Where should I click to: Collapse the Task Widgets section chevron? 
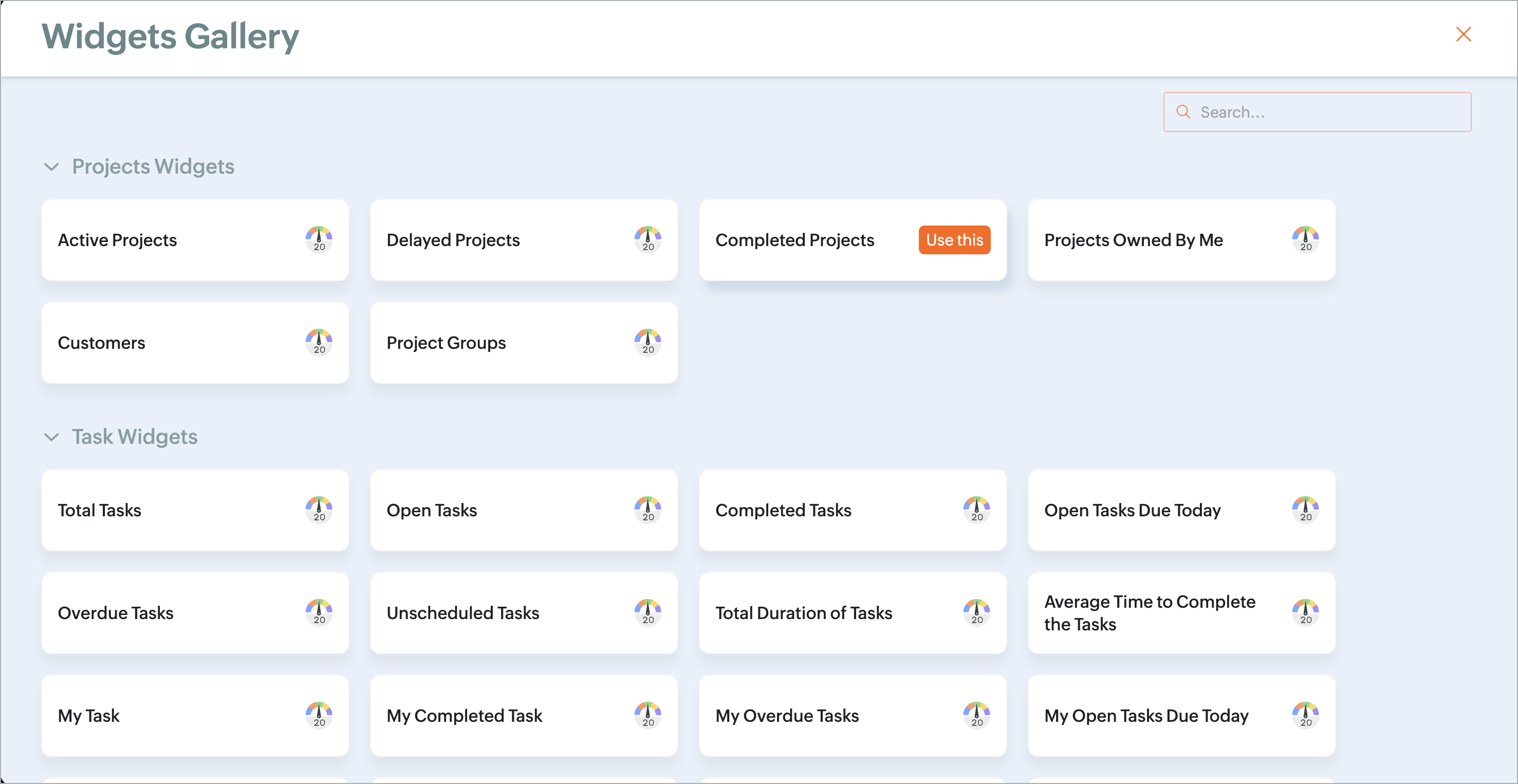pyautogui.click(x=52, y=437)
